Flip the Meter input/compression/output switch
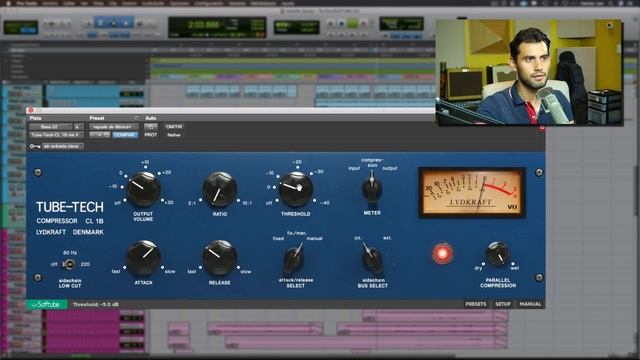Screen dimensions: 640x360 pos(372,188)
